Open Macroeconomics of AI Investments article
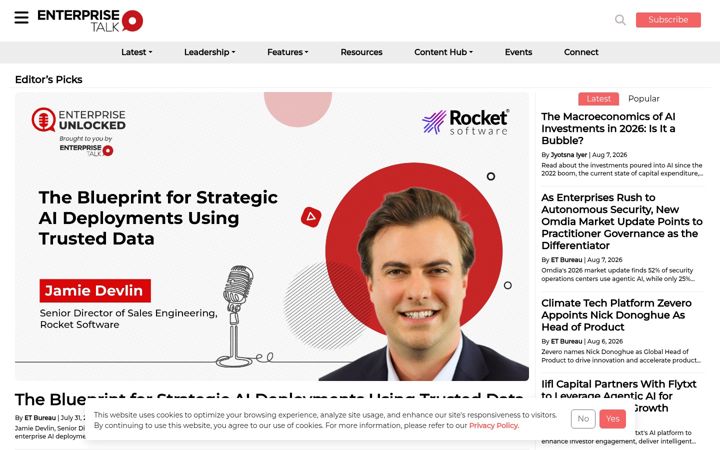720x450 pixels. (x=608, y=129)
